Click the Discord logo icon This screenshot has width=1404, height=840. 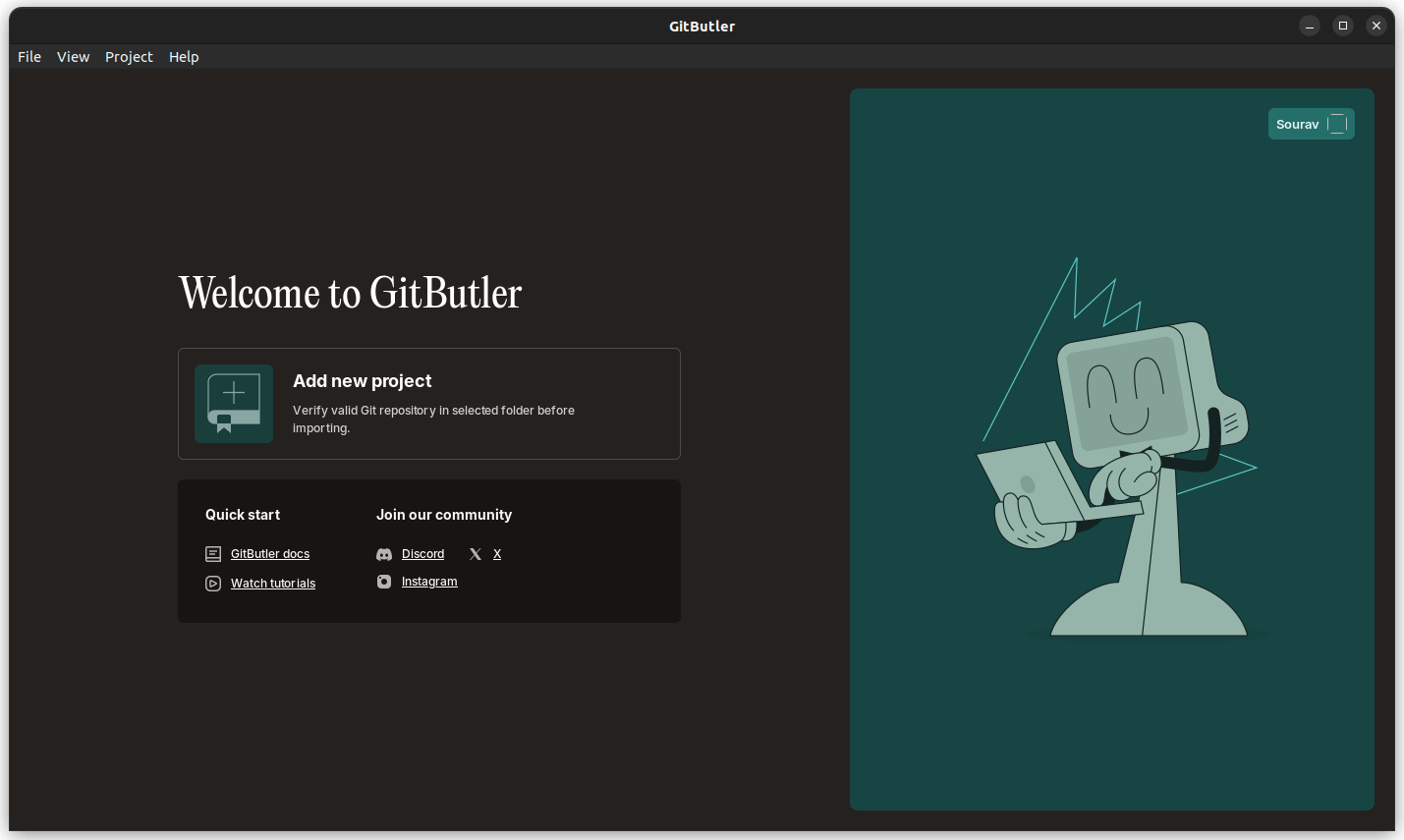tap(383, 553)
